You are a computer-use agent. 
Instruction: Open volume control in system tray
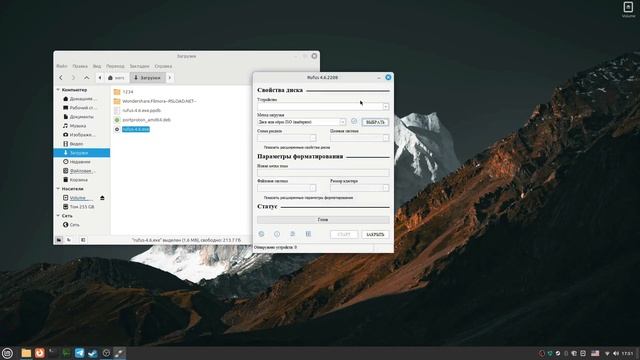(x=616, y=353)
